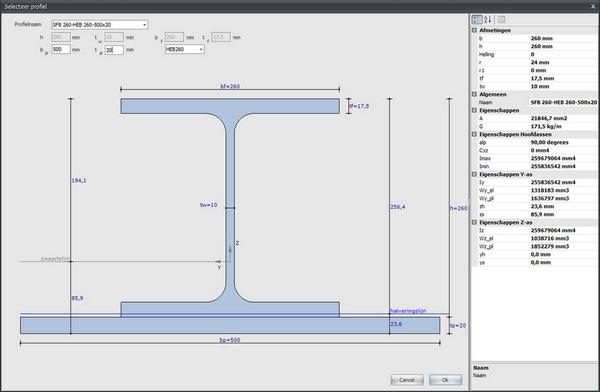Select the Wy_el value '1318183 mm3'
The height and width of the screenshot is (392, 600).
[550, 190]
